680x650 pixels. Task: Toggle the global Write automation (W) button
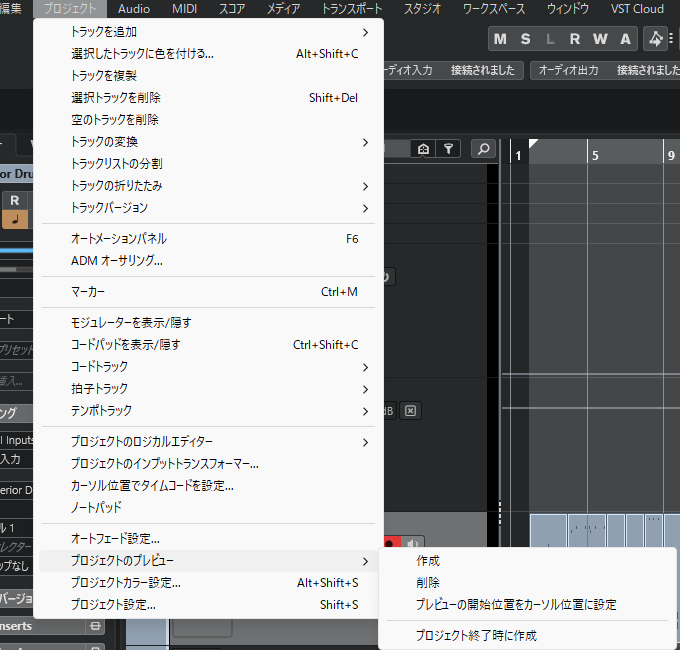[600, 39]
